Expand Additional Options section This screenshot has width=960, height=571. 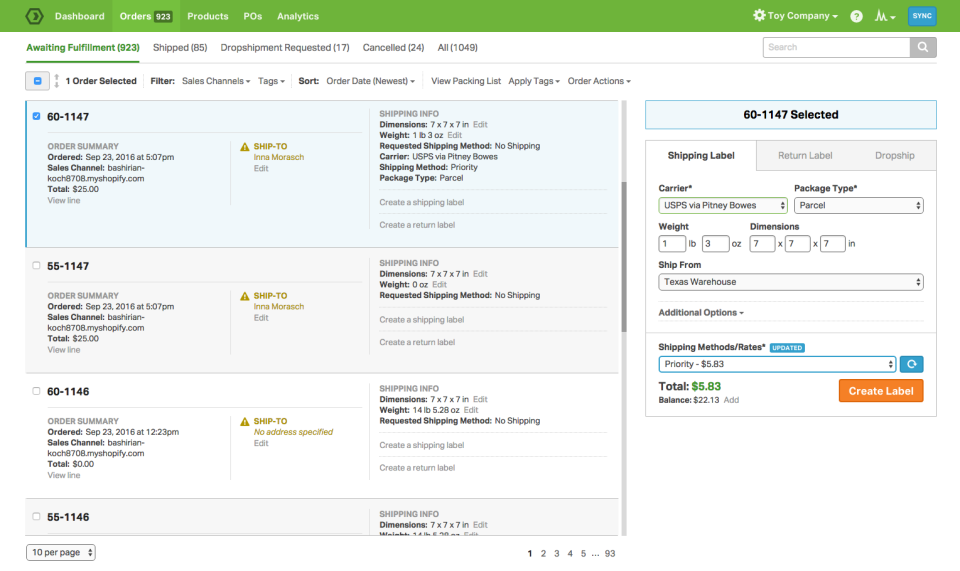point(701,313)
